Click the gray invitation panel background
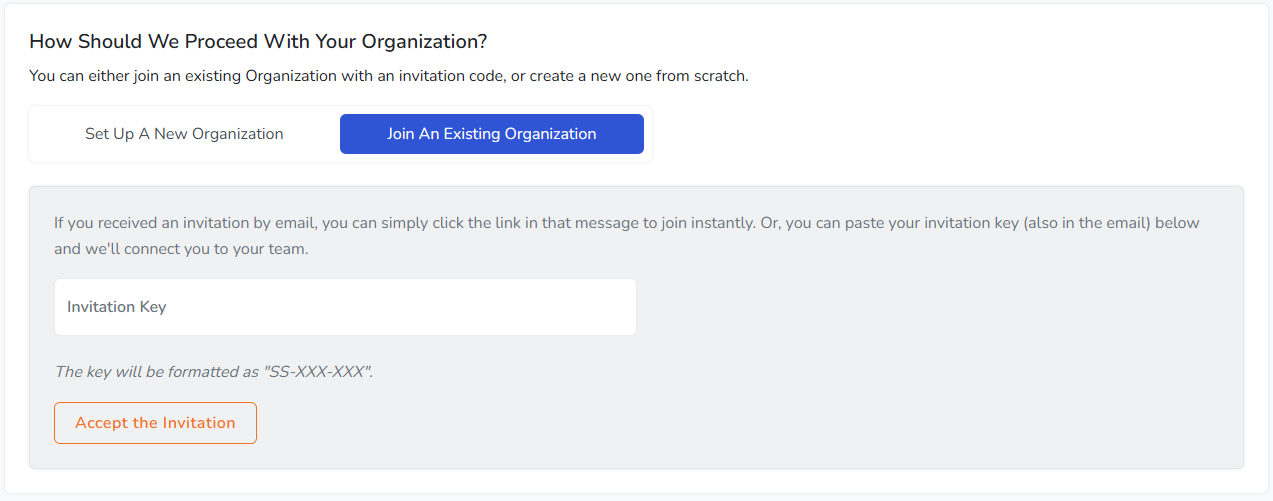Image resolution: width=1273 pixels, height=501 pixels. (900, 400)
